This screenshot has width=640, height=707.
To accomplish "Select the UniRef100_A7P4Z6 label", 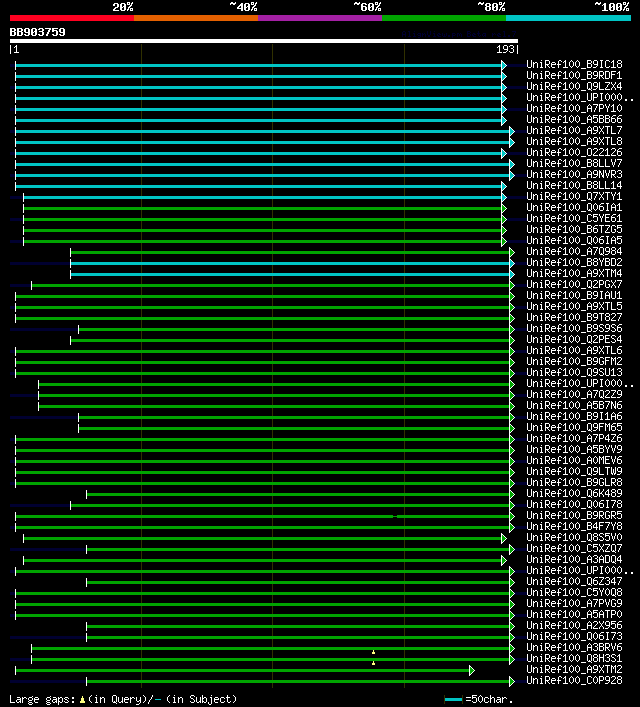I will click(574, 439).
